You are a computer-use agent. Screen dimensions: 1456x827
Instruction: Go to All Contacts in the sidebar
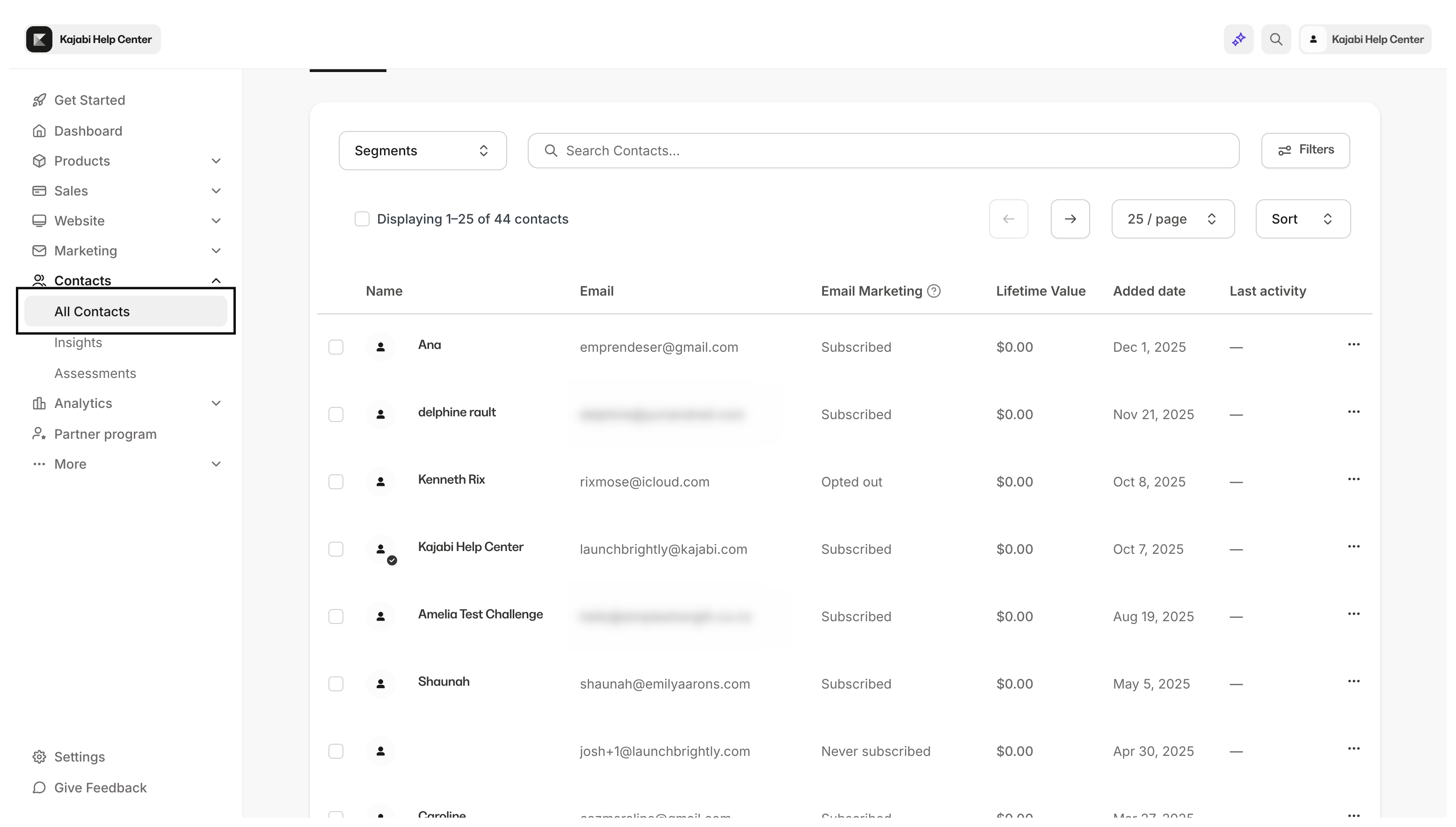coord(91,311)
